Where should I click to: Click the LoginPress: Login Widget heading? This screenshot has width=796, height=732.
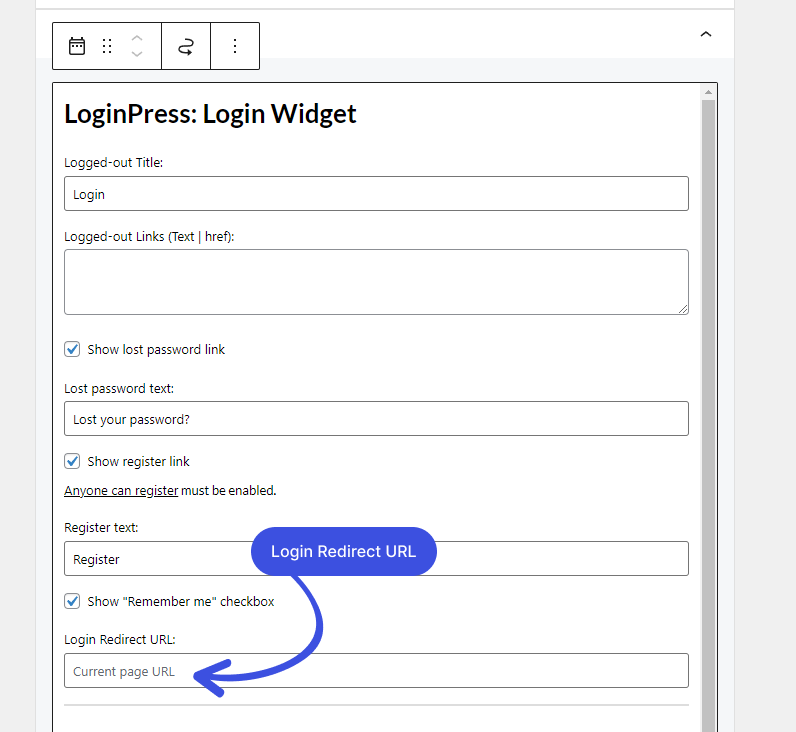point(210,114)
